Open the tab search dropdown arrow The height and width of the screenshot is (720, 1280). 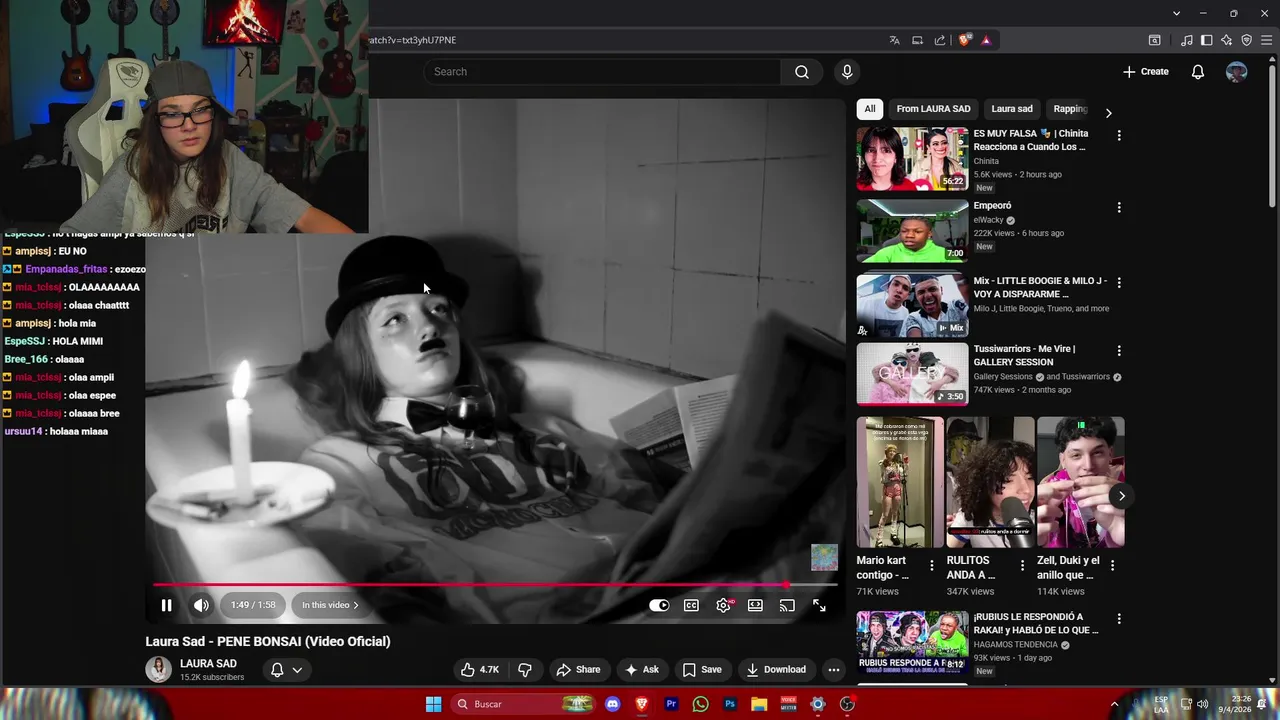[1177, 13]
